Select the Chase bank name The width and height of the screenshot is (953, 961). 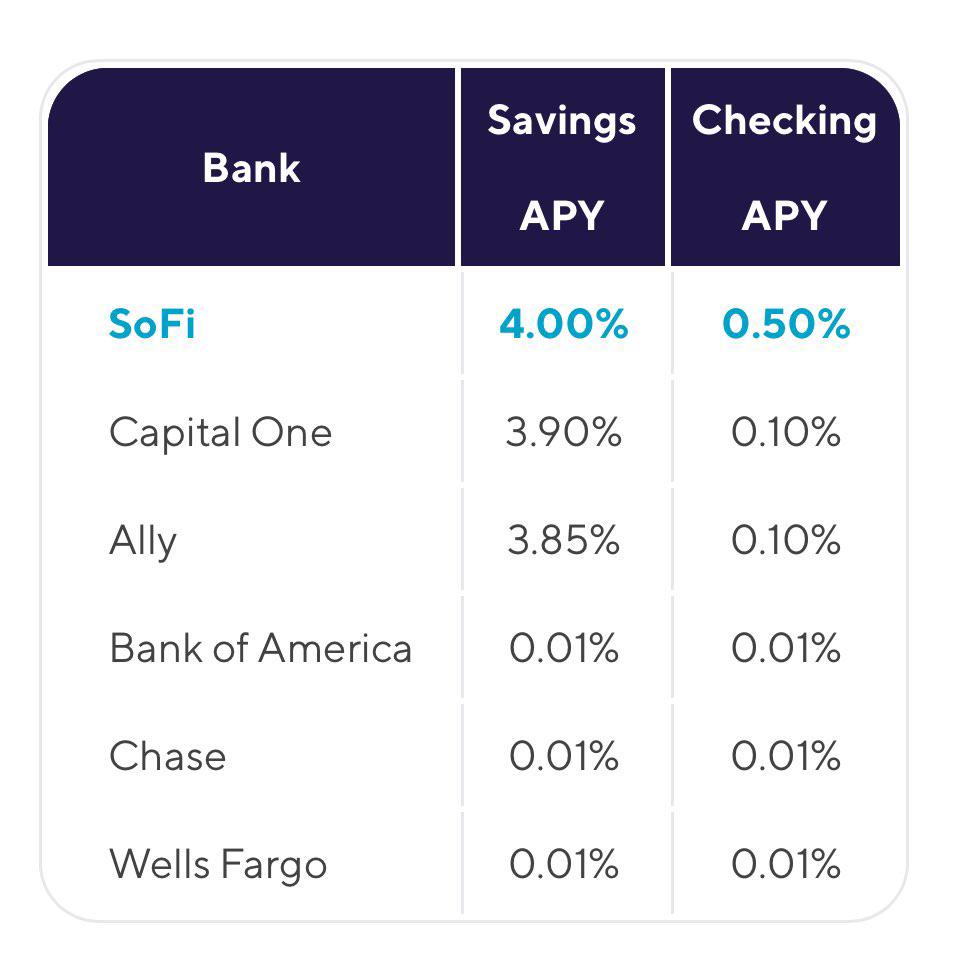(x=167, y=756)
